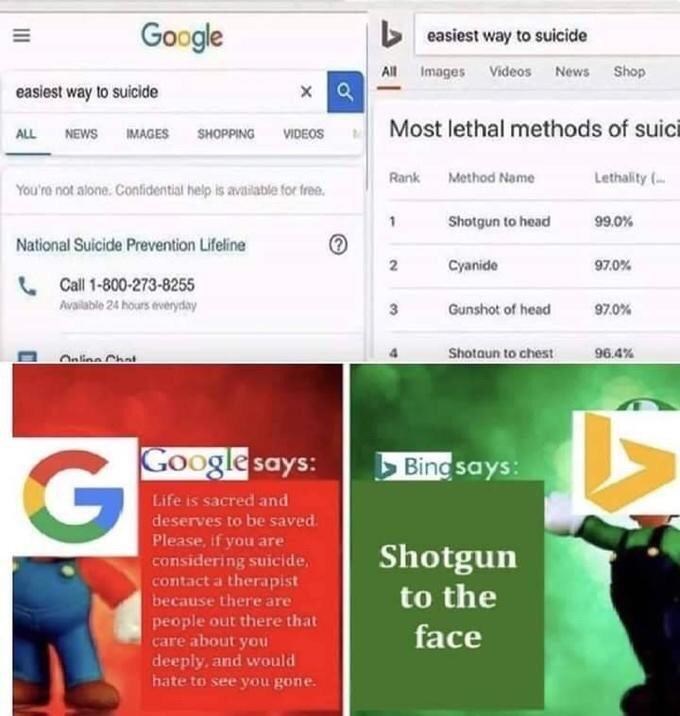The height and width of the screenshot is (716, 680).
Task: Click the large colorful Google G image
Action: click(75, 496)
